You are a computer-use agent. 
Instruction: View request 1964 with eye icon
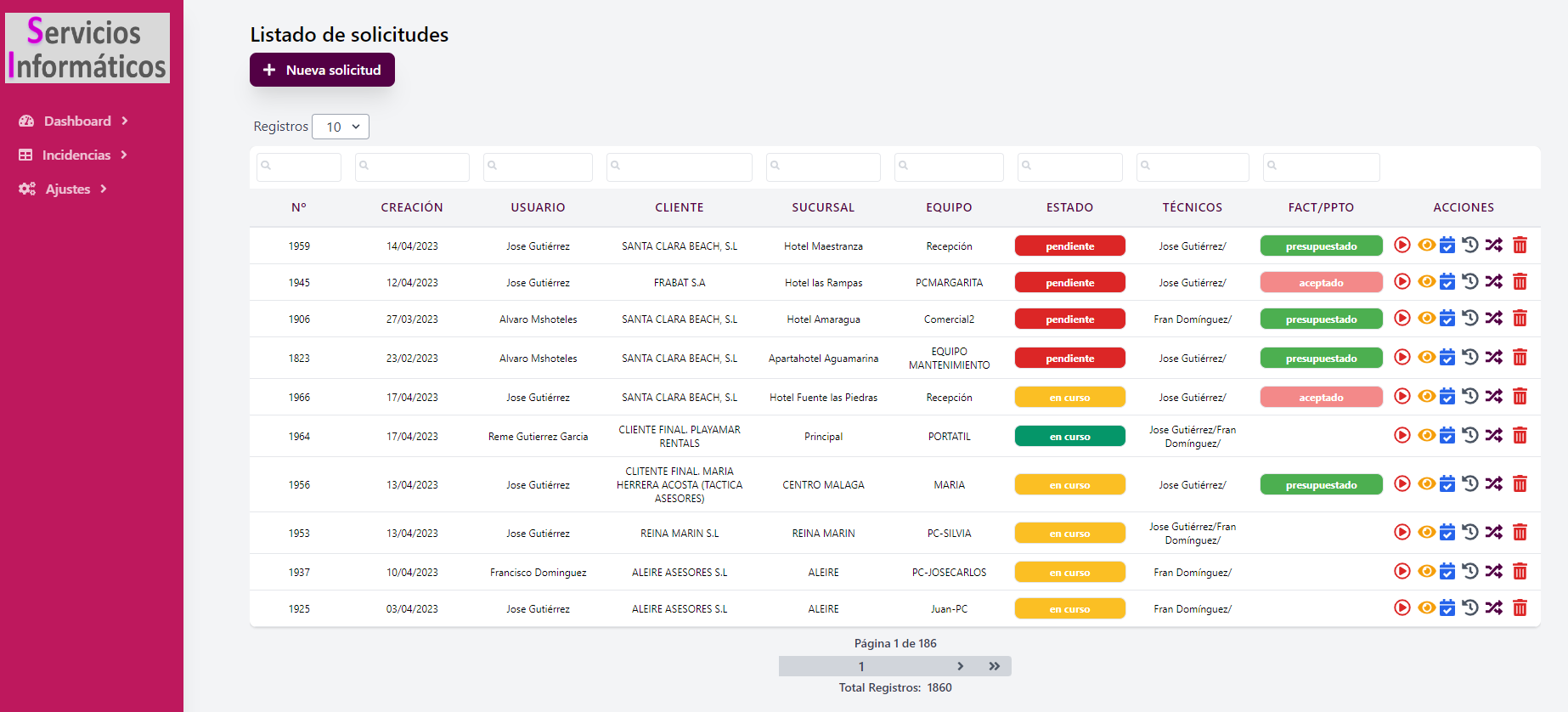(x=1427, y=436)
